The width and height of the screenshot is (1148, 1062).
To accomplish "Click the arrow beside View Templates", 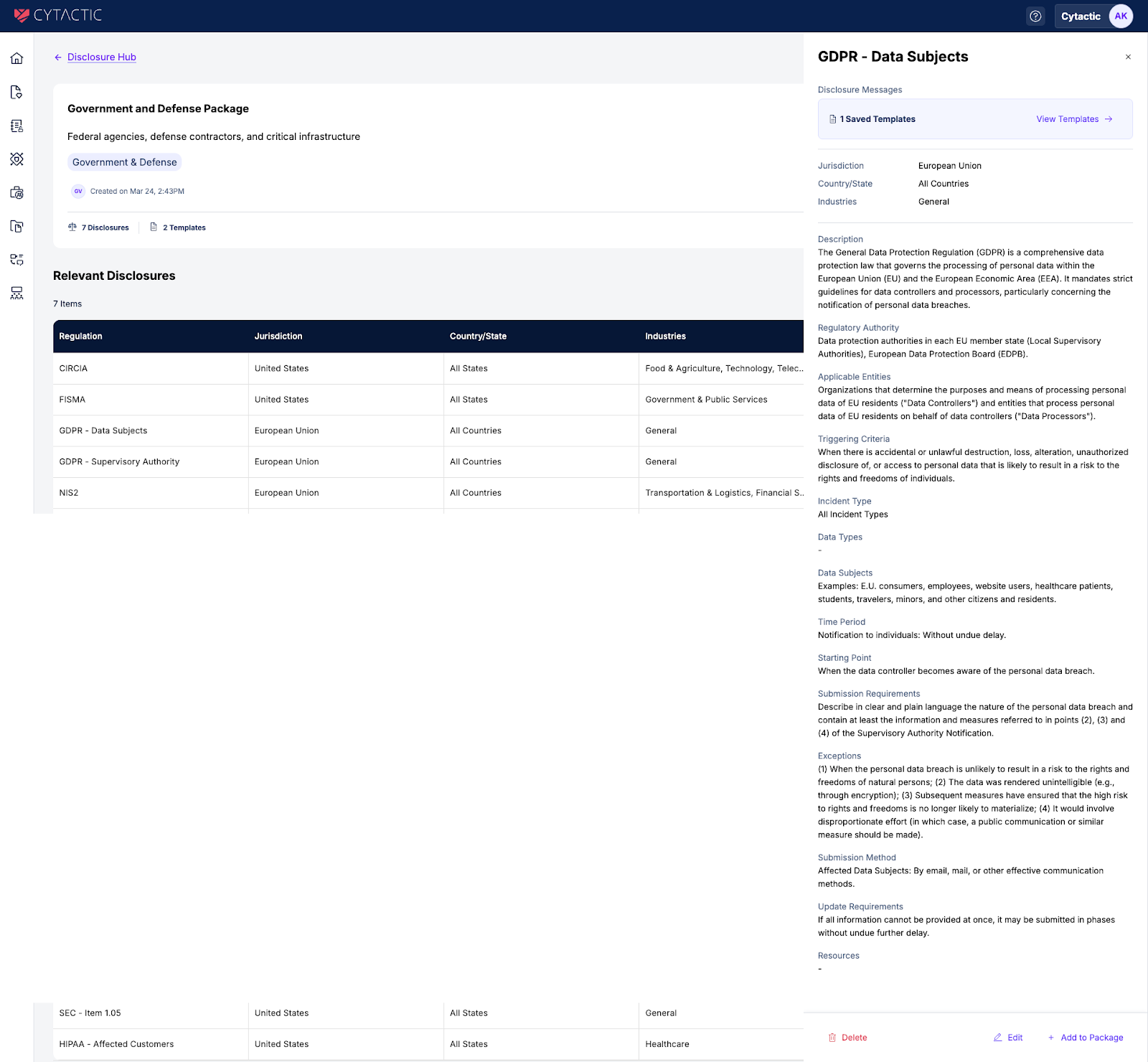I will tap(1109, 119).
